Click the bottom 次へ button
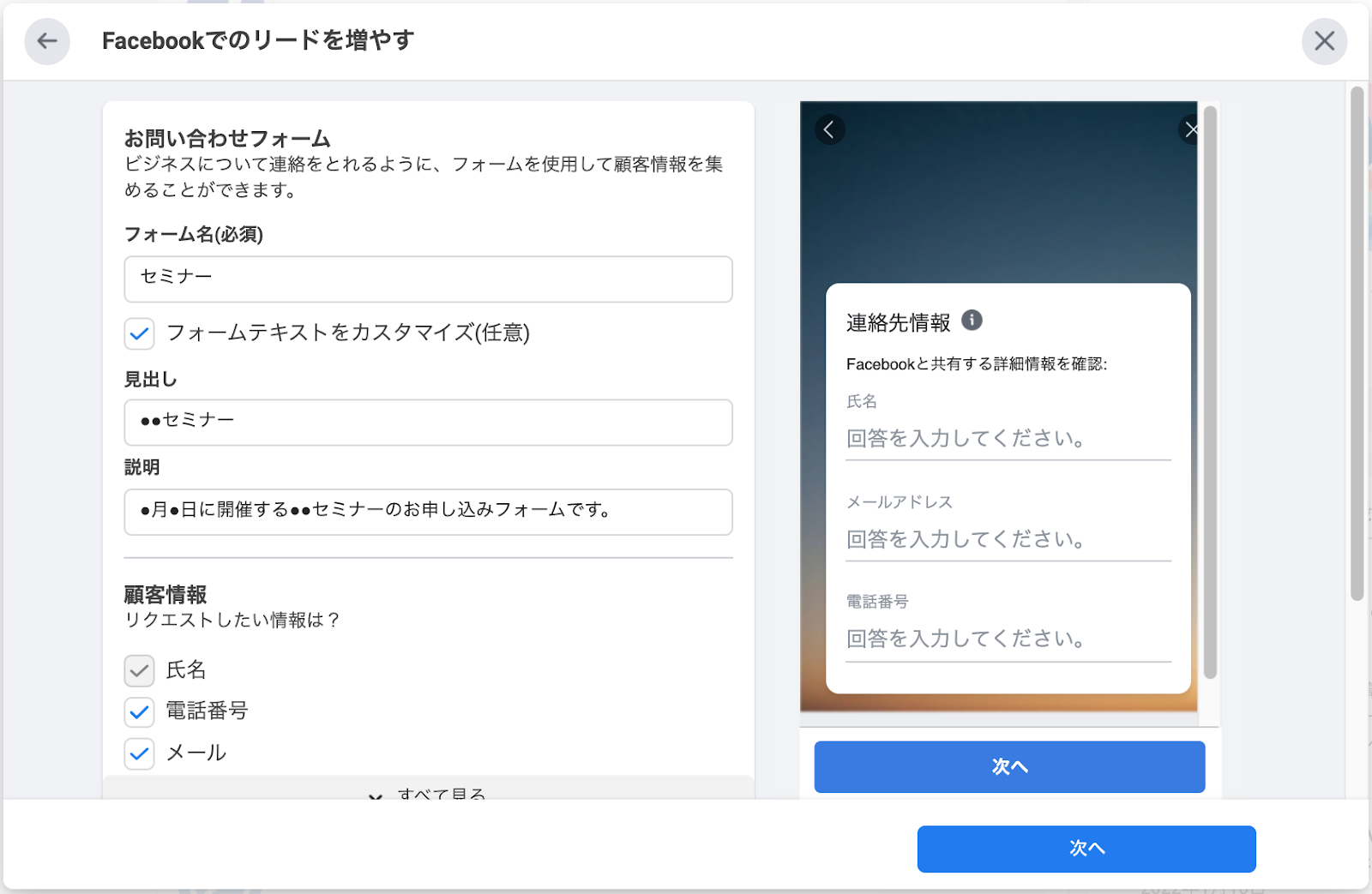The image size is (1372, 894). pos(1086,849)
